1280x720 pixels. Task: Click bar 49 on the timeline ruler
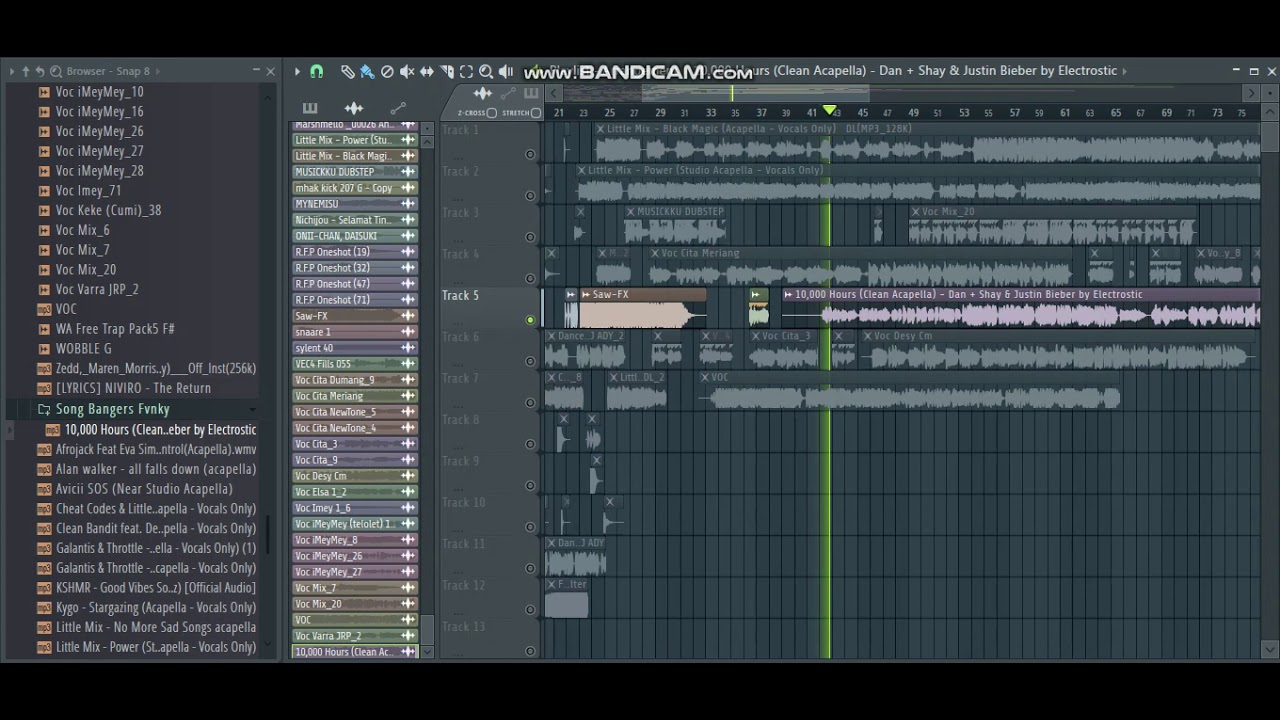[x=913, y=113]
